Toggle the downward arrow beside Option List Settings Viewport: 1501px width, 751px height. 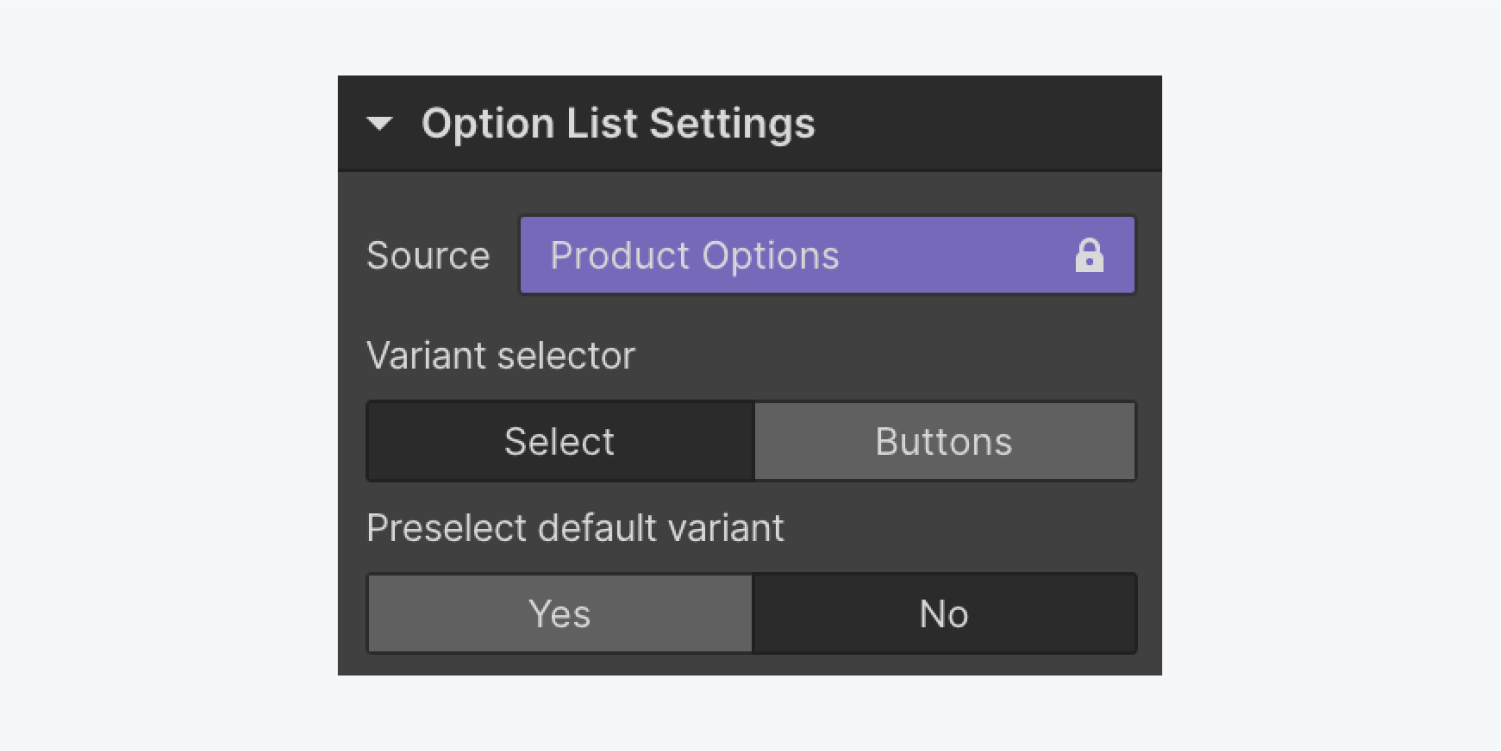(x=380, y=124)
